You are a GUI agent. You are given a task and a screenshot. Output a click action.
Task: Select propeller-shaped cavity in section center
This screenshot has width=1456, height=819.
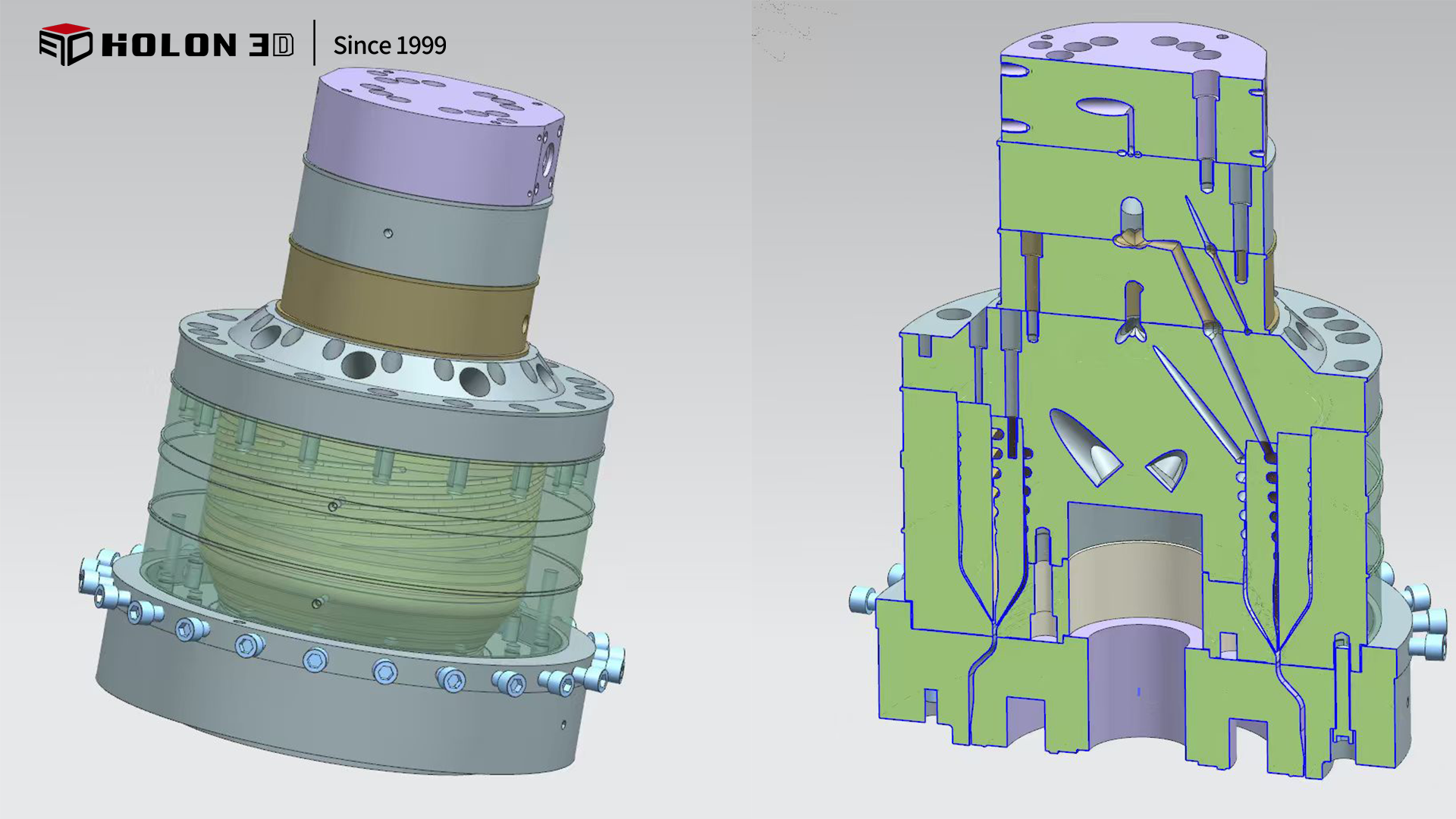pyautogui.click(x=1131, y=332)
